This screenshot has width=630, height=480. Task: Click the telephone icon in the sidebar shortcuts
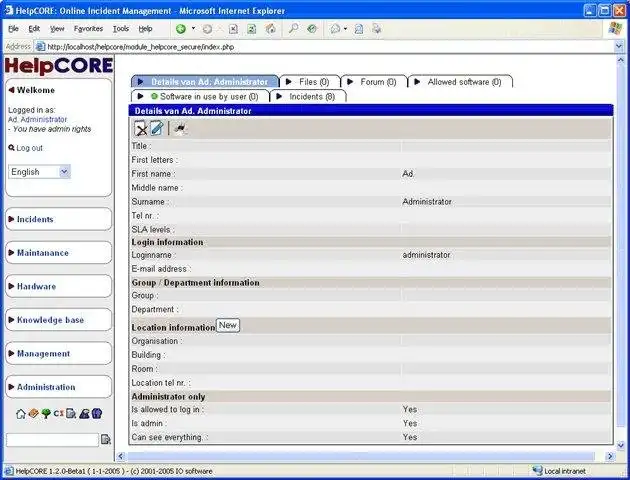click(84, 413)
